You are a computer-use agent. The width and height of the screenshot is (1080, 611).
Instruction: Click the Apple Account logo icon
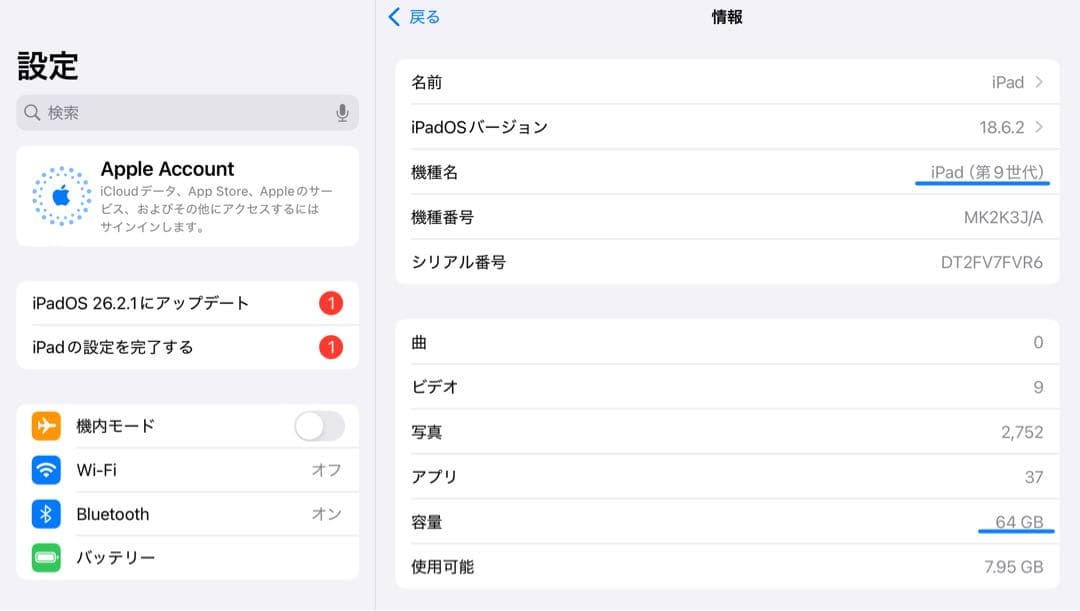click(x=61, y=196)
